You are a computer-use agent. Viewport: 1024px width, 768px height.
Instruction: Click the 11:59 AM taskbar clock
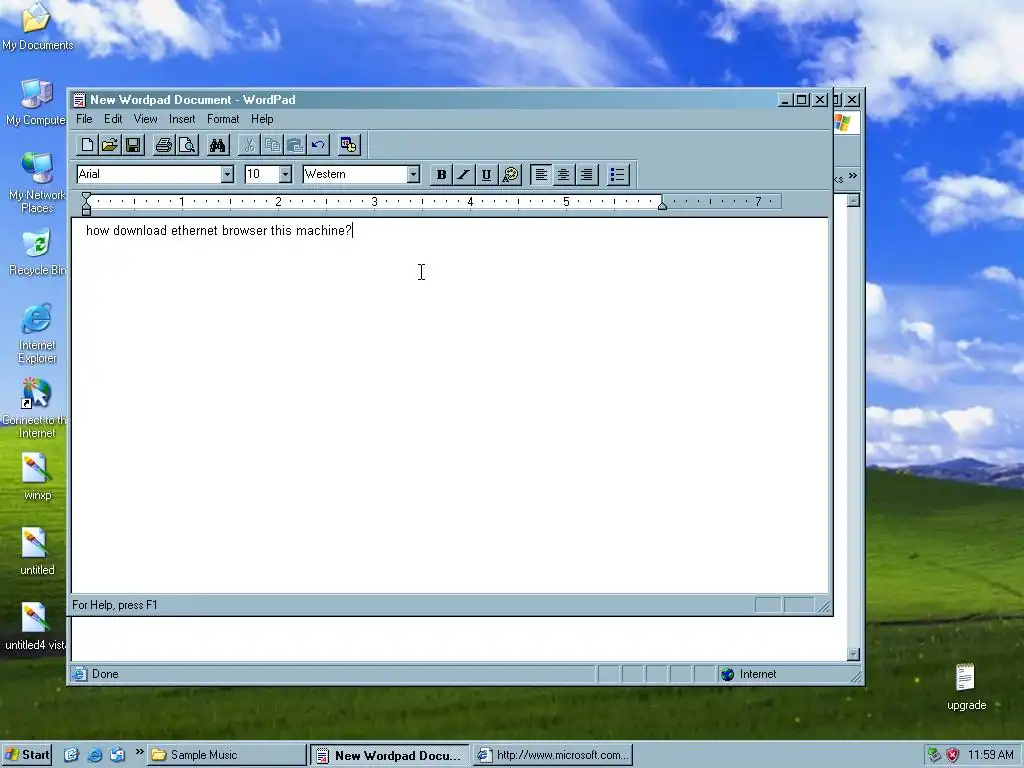[991, 755]
